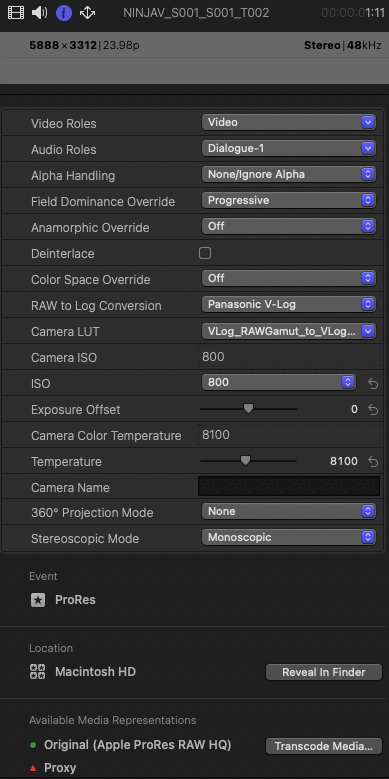Click the Camera ISO value field
Image resolution: width=389 pixels, height=779 pixels.
coord(289,357)
